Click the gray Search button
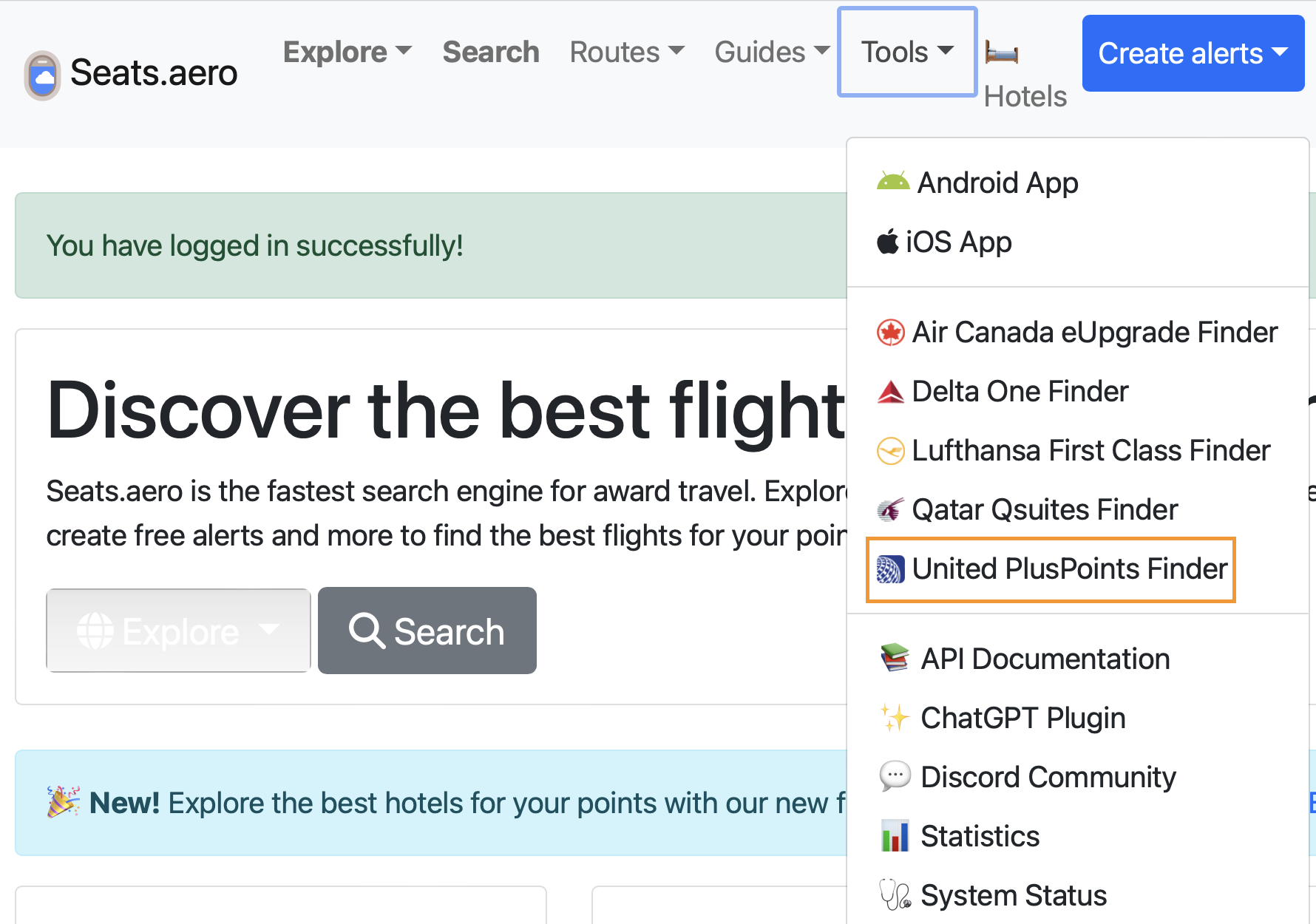 tap(427, 631)
